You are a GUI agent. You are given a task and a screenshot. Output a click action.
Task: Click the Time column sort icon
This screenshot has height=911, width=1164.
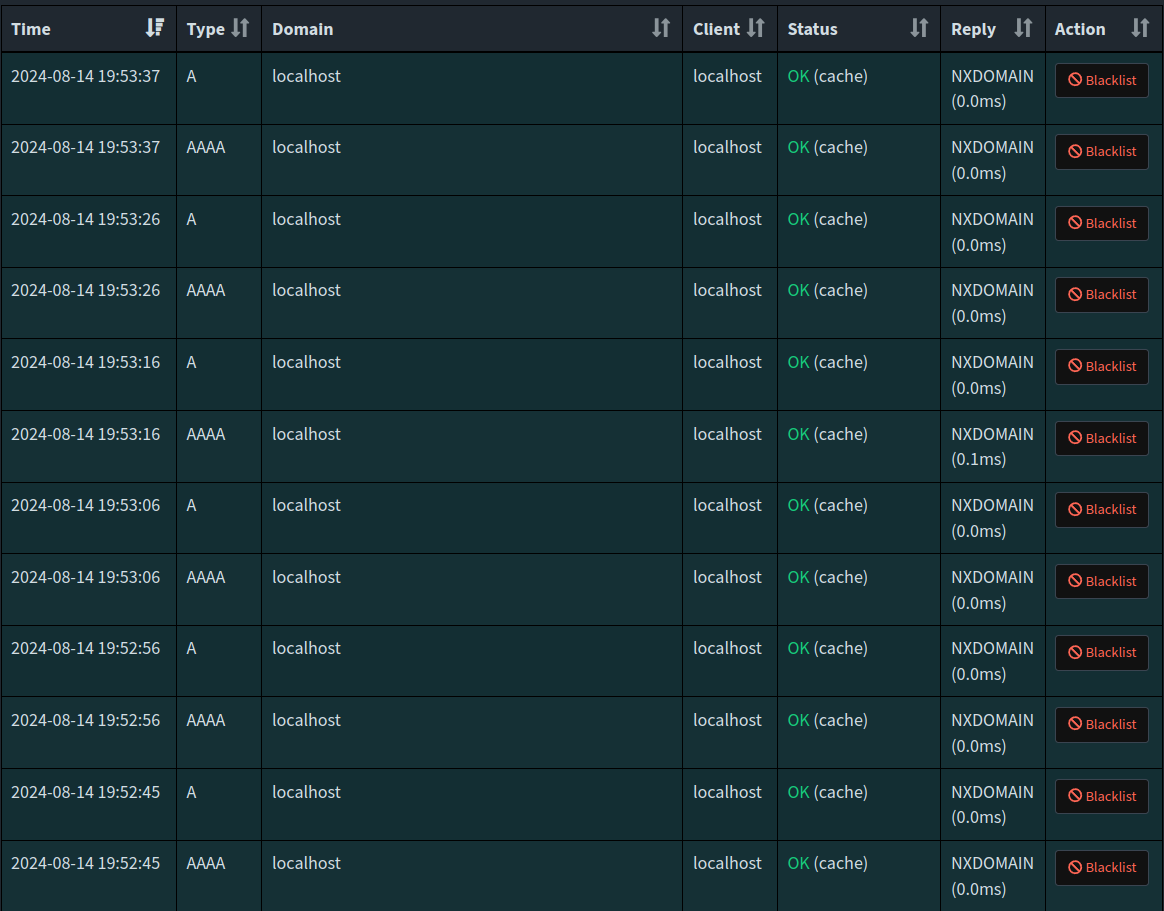pos(154,28)
